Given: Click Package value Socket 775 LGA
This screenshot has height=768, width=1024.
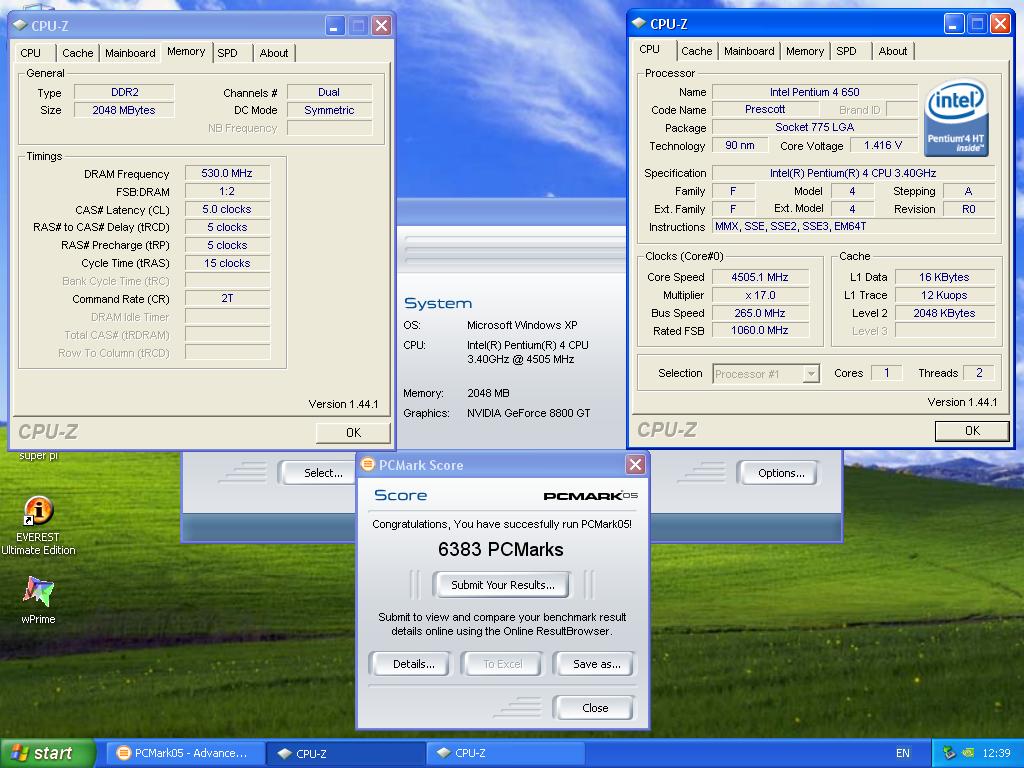Looking at the screenshot, I should pos(814,127).
